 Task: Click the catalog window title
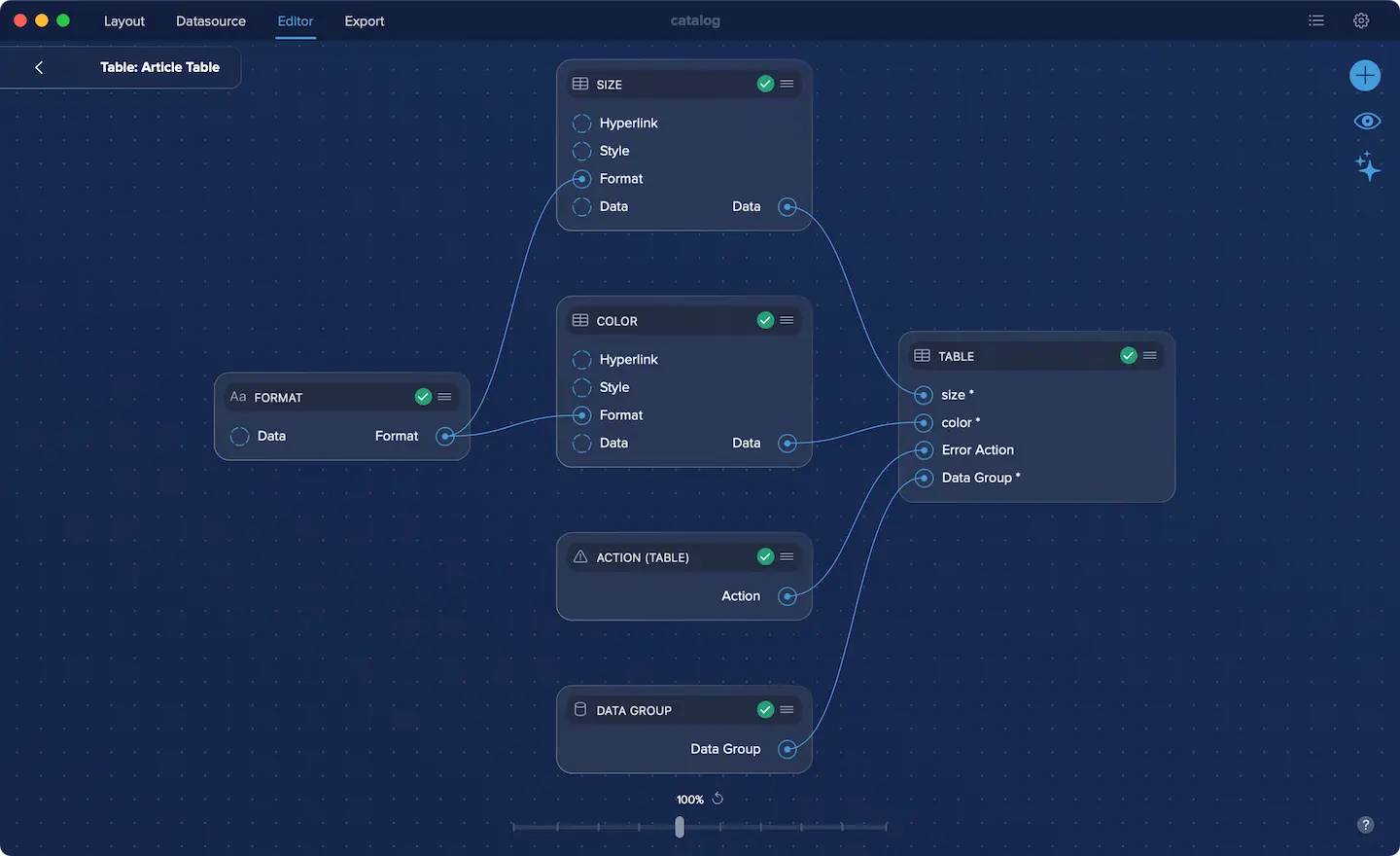pyautogui.click(x=695, y=20)
